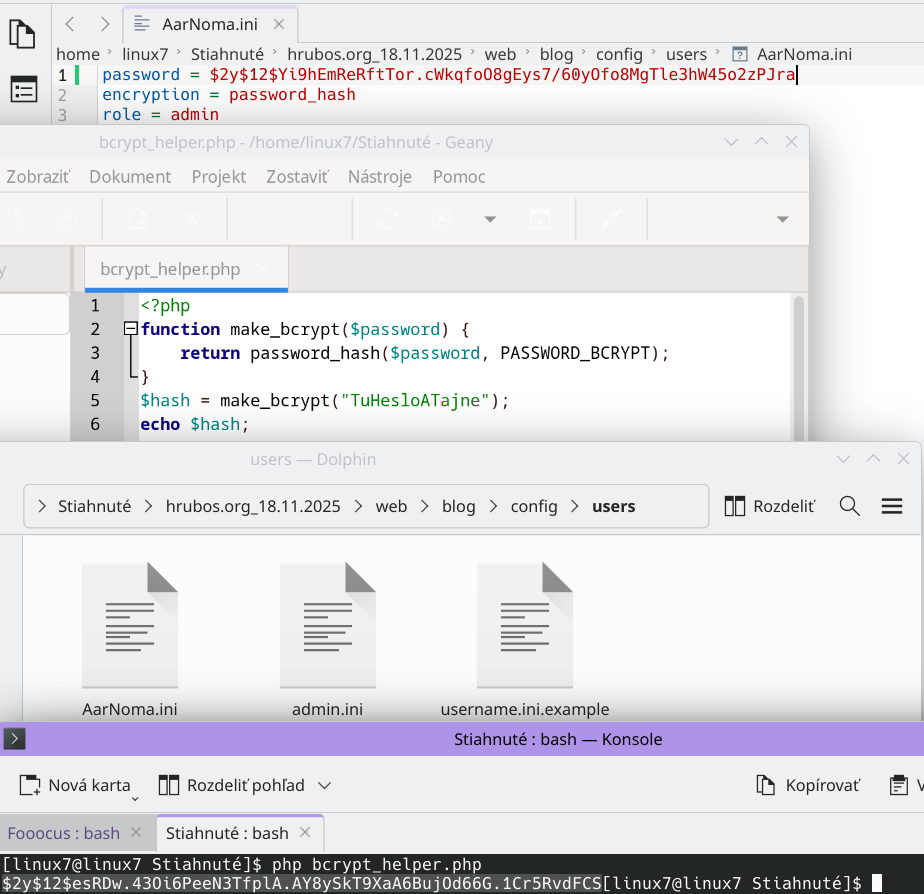Close the Stiahnuté : bash tab
This screenshot has width=924, height=894.
(x=306, y=832)
